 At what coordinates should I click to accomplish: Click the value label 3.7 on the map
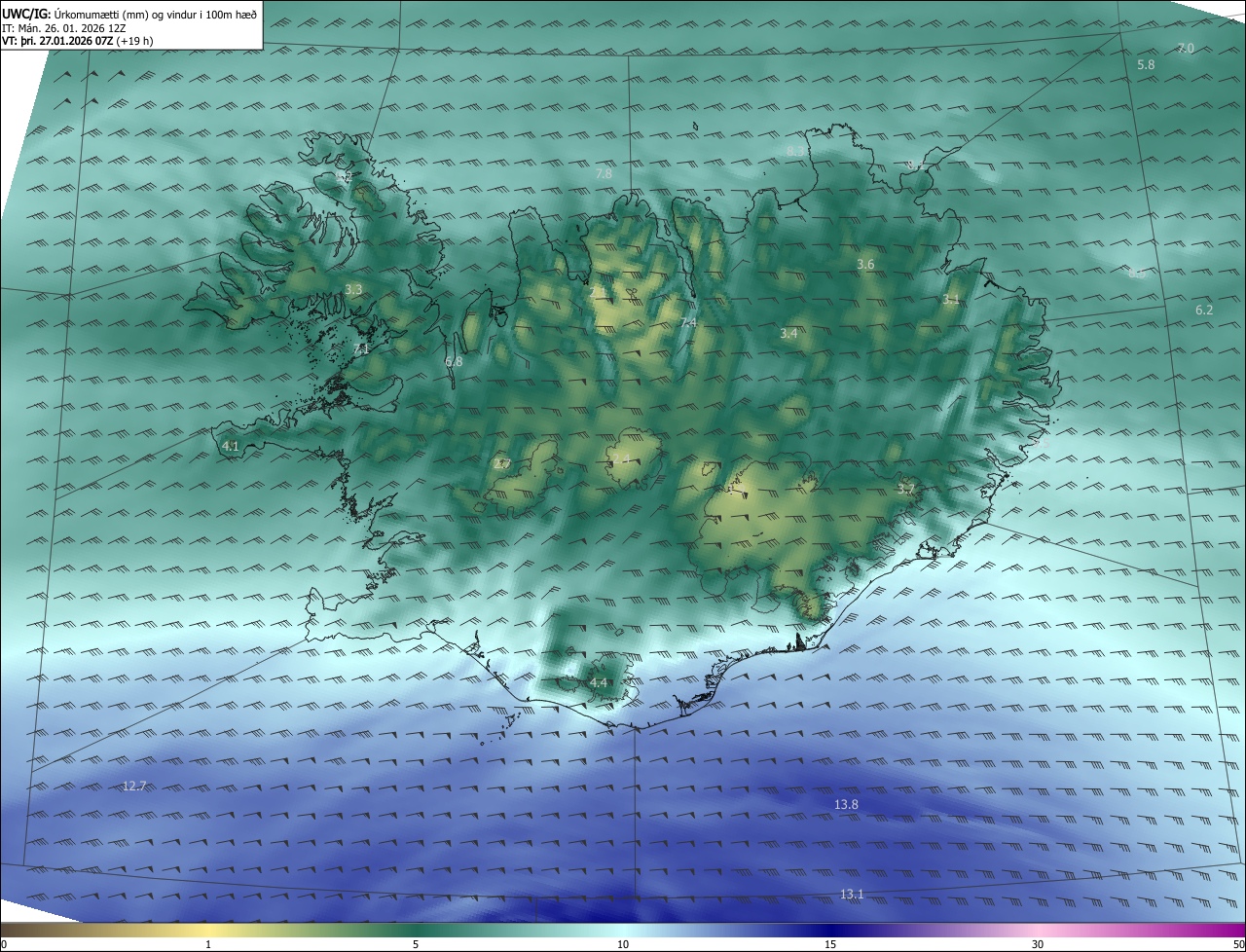906,489
